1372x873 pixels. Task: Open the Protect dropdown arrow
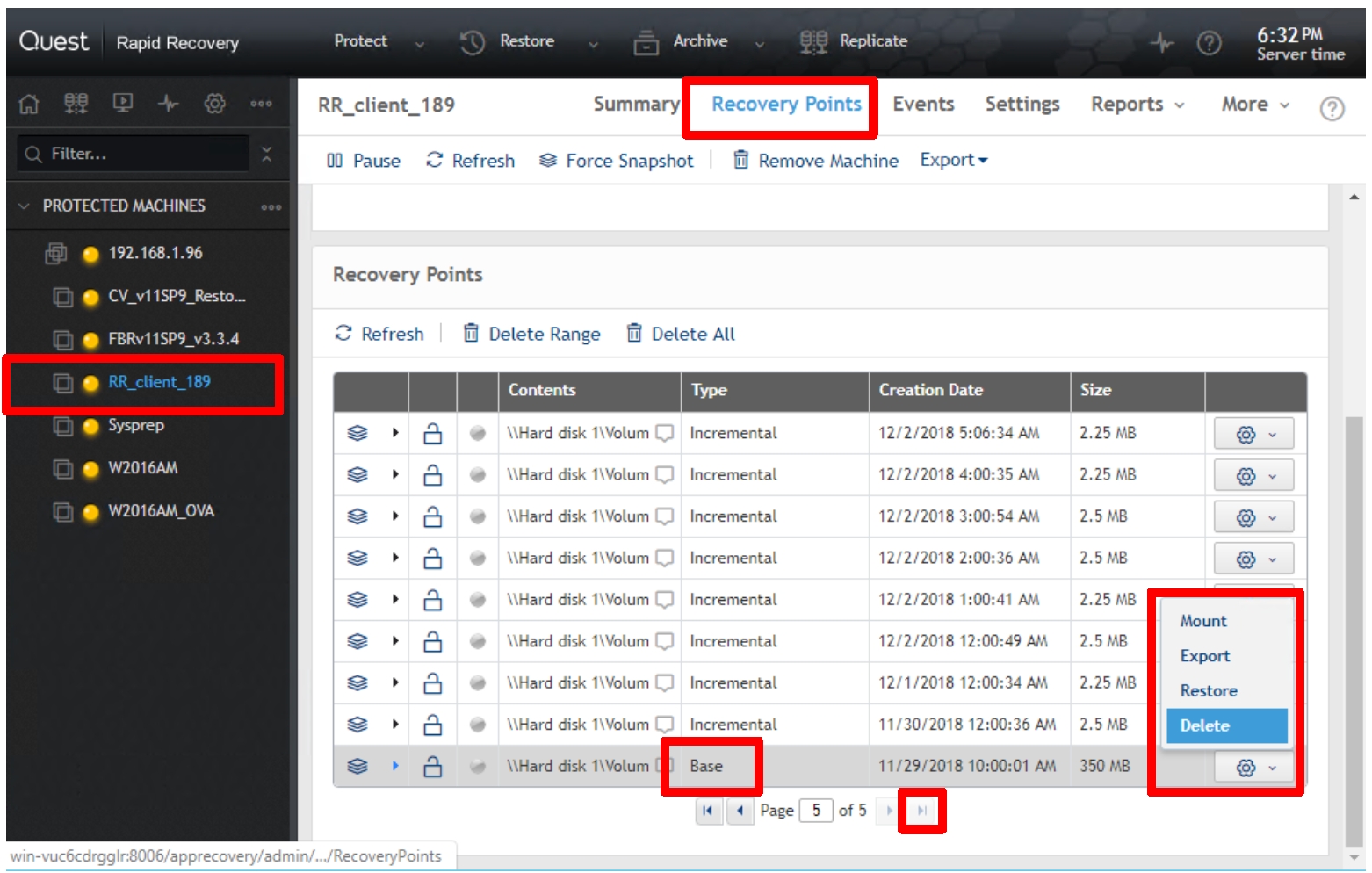420,44
